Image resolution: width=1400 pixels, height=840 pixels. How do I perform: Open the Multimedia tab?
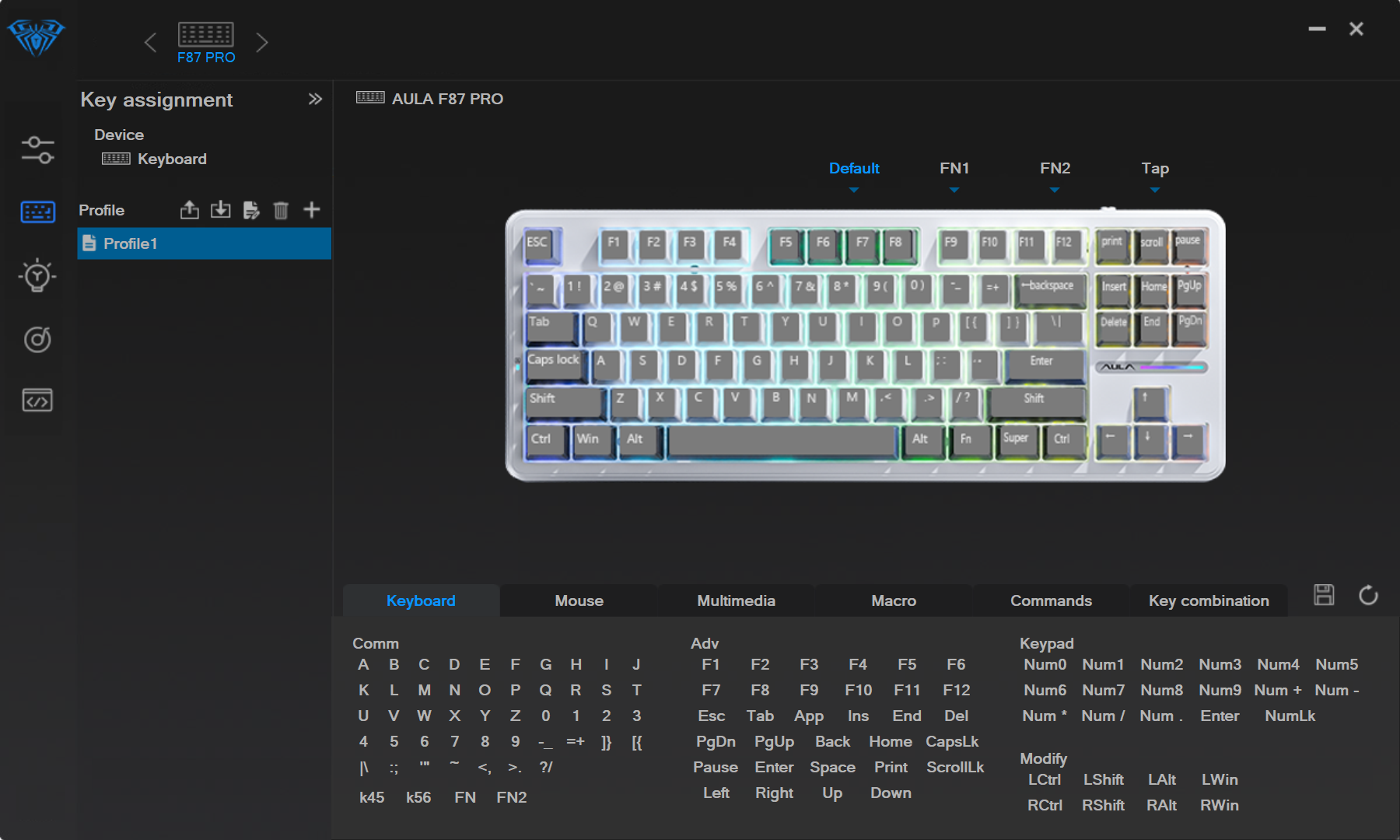pyautogui.click(x=736, y=600)
